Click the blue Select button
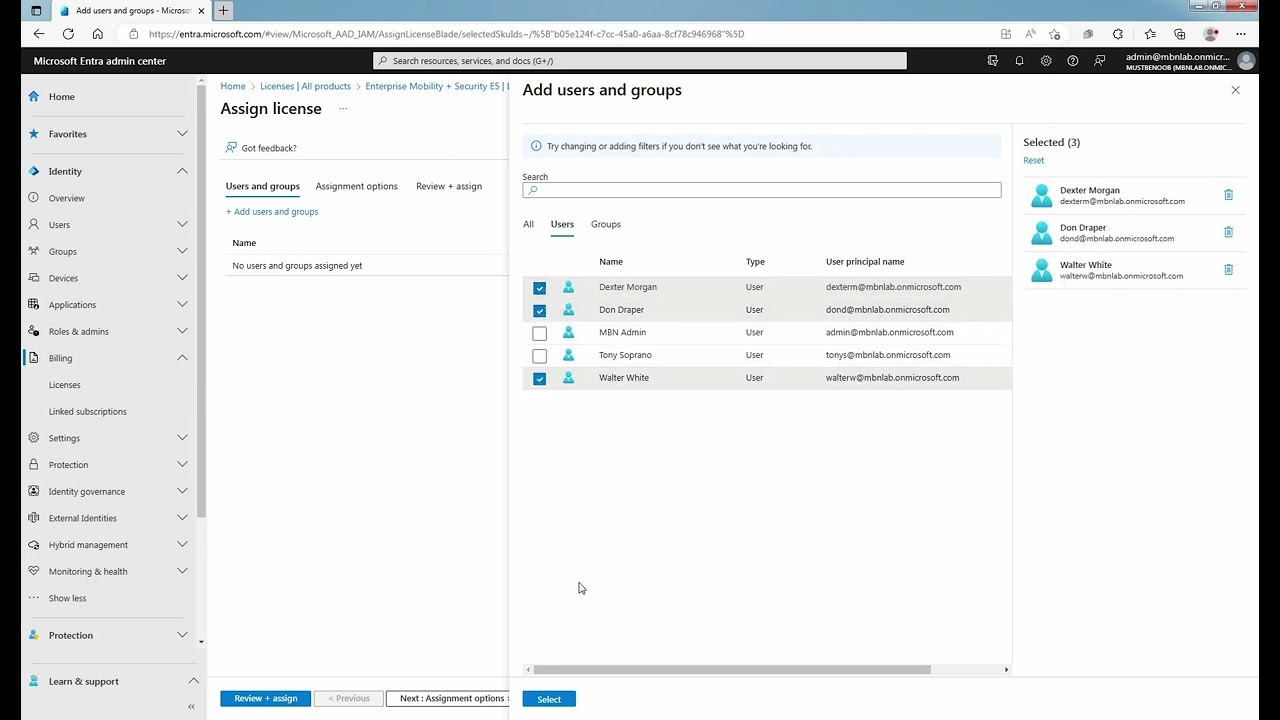 pos(549,699)
